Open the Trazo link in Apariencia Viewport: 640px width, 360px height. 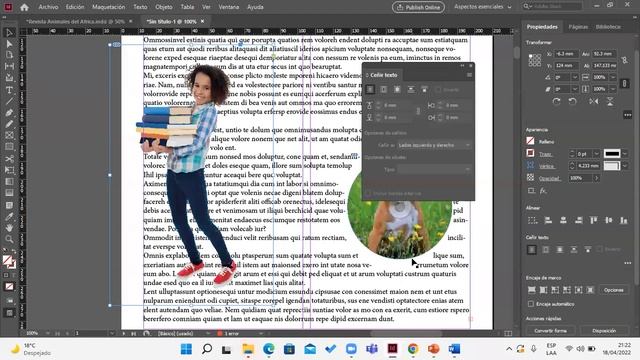546,154
